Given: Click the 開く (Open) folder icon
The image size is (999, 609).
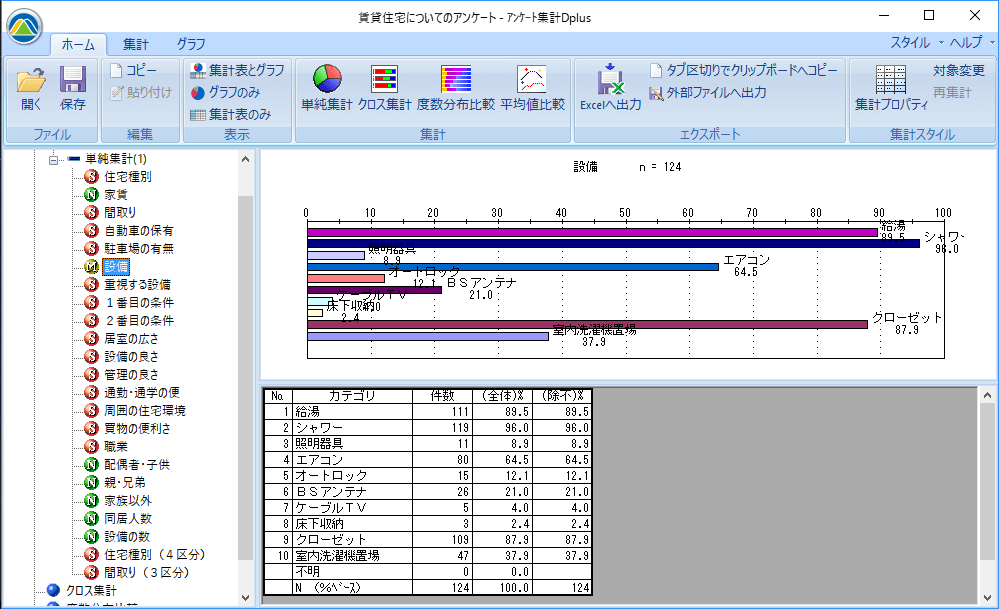Looking at the screenshot, I should [x=31, y=88].
